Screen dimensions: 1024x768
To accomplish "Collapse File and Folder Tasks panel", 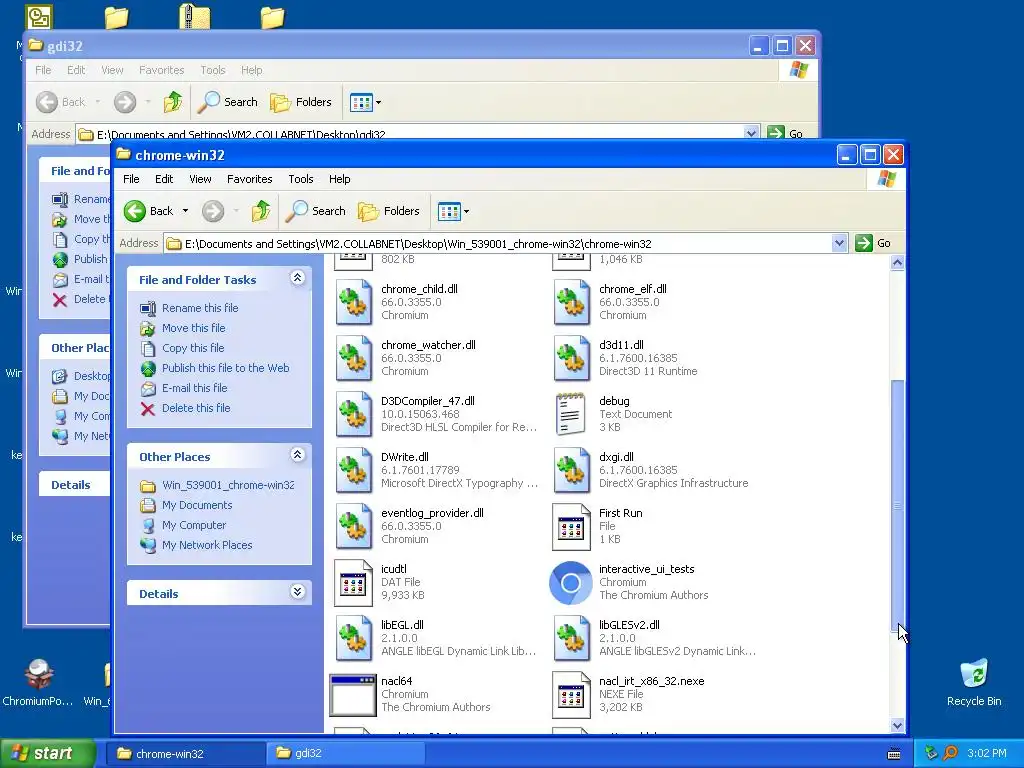I will click(x=297, y=278).
